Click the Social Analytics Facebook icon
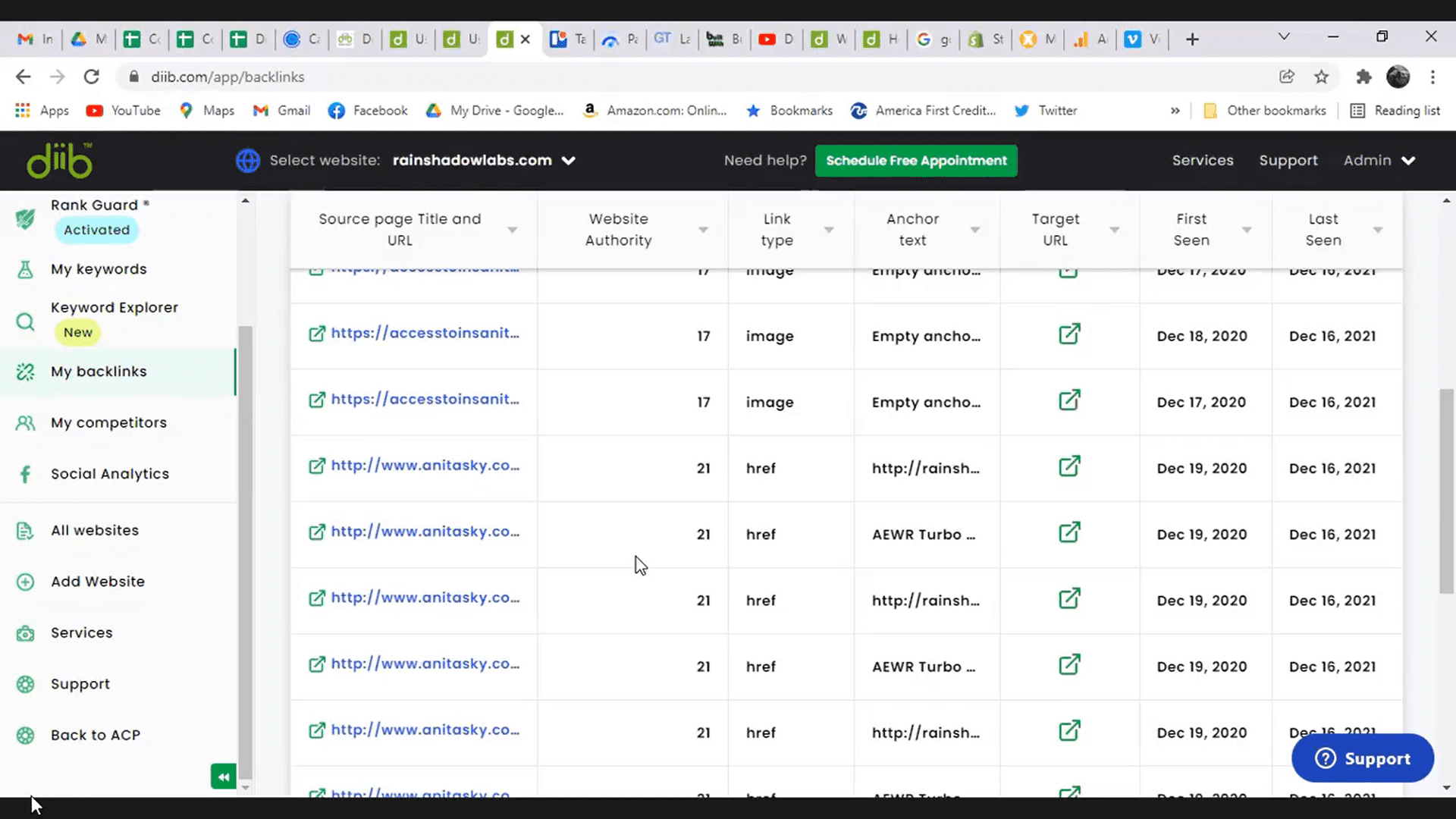This screenshot has height=819, width=1456. coord(25,474)
